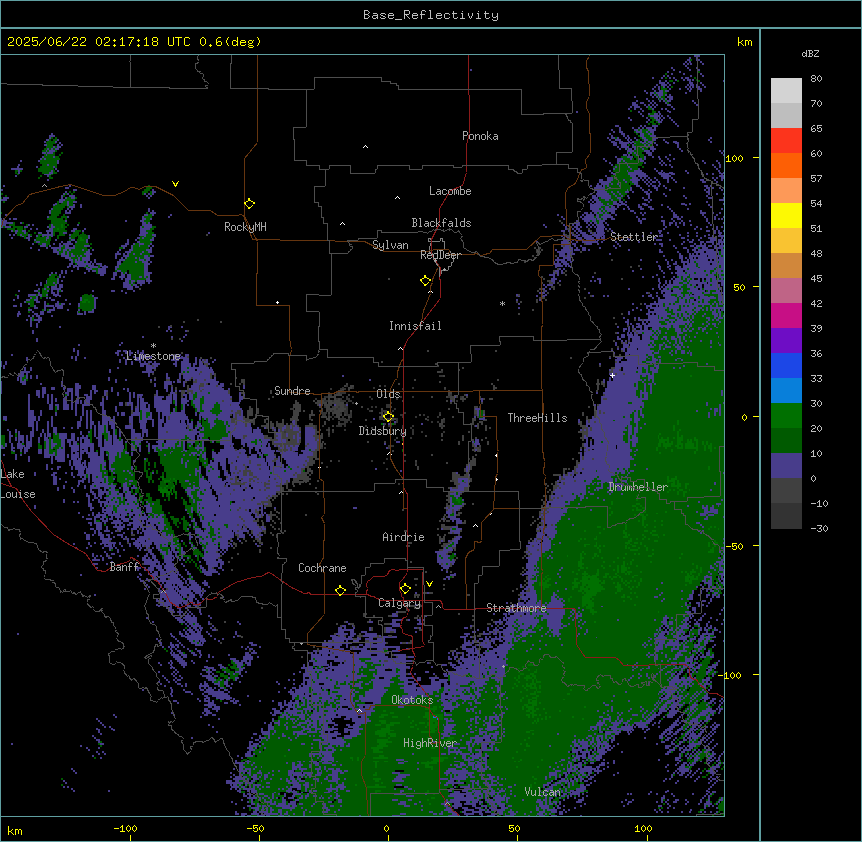
Task: Select the Sundre label
Action: pyautogui.click(x=292, y=391)
